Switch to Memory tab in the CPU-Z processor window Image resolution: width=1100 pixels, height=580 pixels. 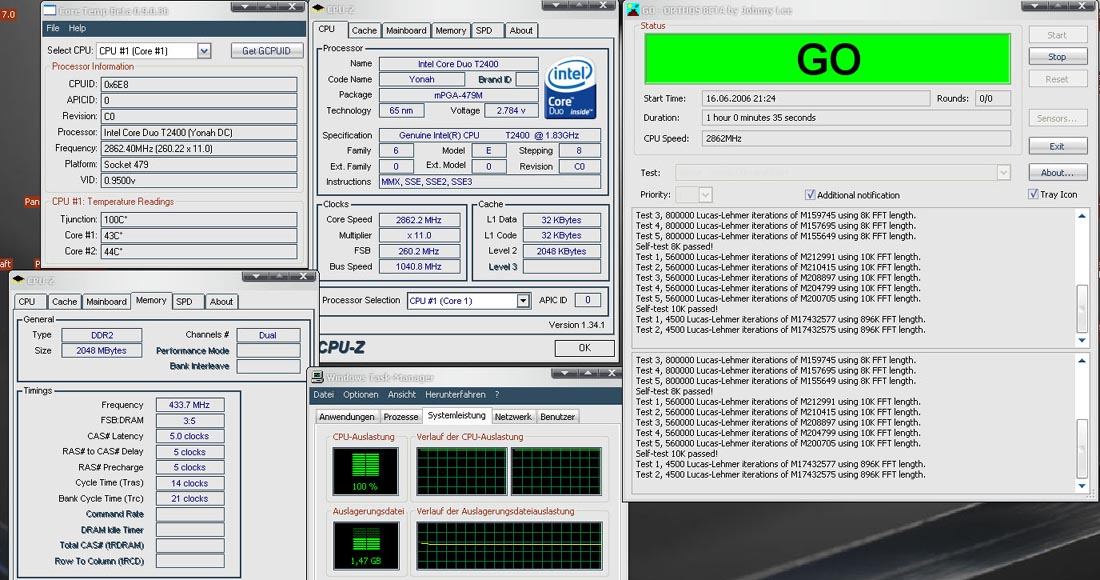tap(450, 30)
